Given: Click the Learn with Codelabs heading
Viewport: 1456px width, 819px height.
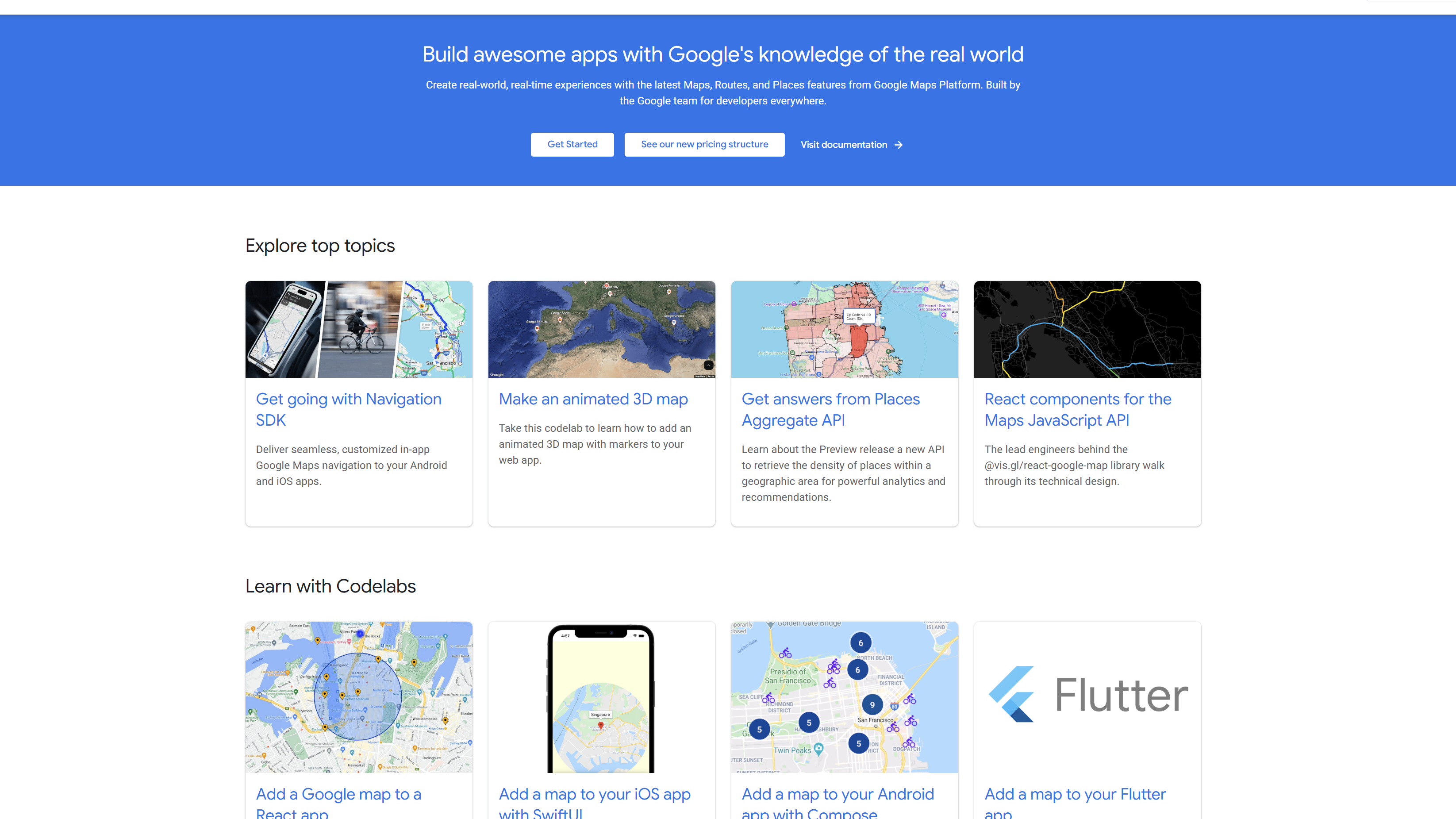Looking at the screenshot, I should pos(330,586).
